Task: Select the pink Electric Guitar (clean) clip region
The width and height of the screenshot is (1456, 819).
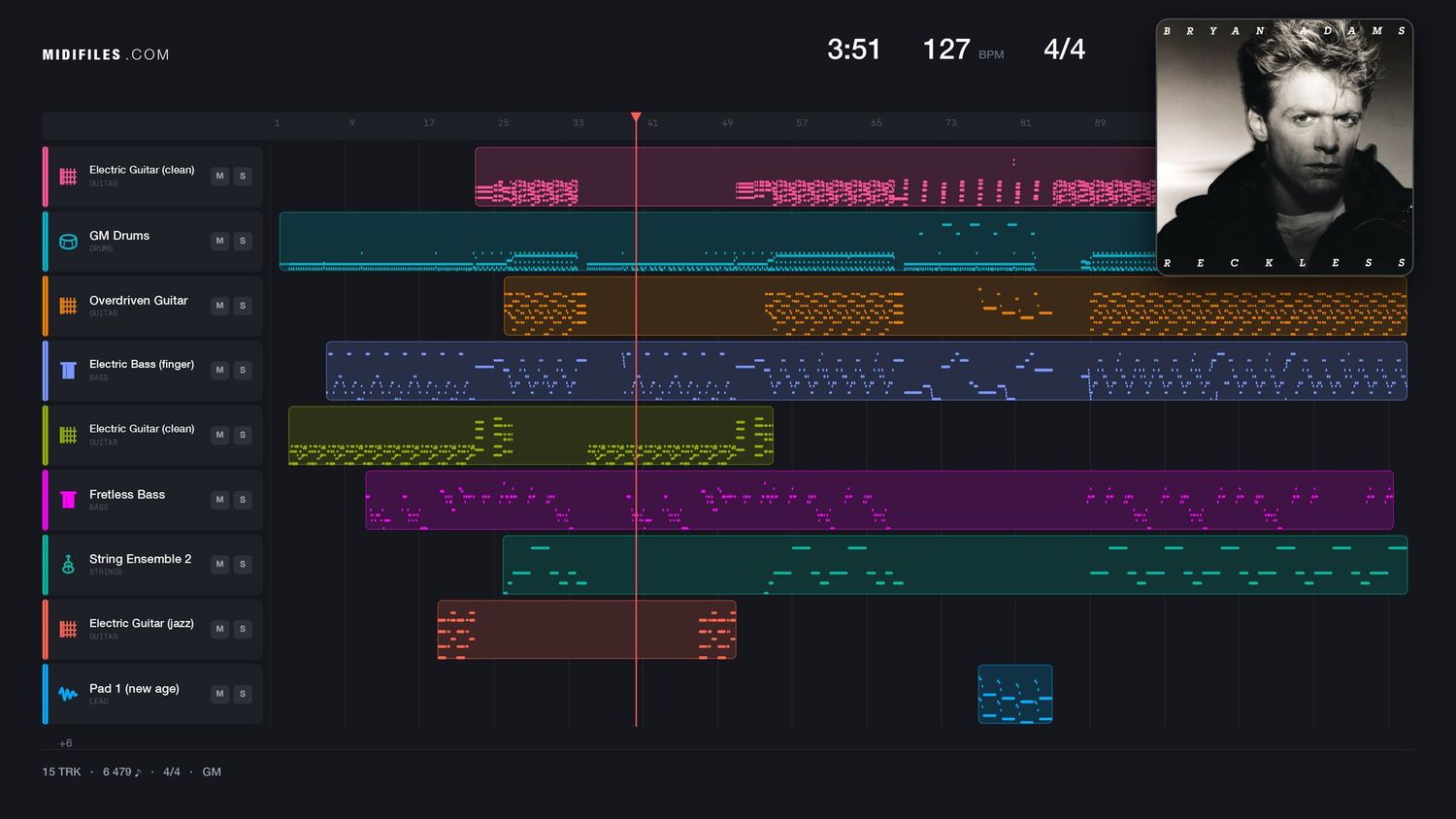Action: tap(815, 177)
